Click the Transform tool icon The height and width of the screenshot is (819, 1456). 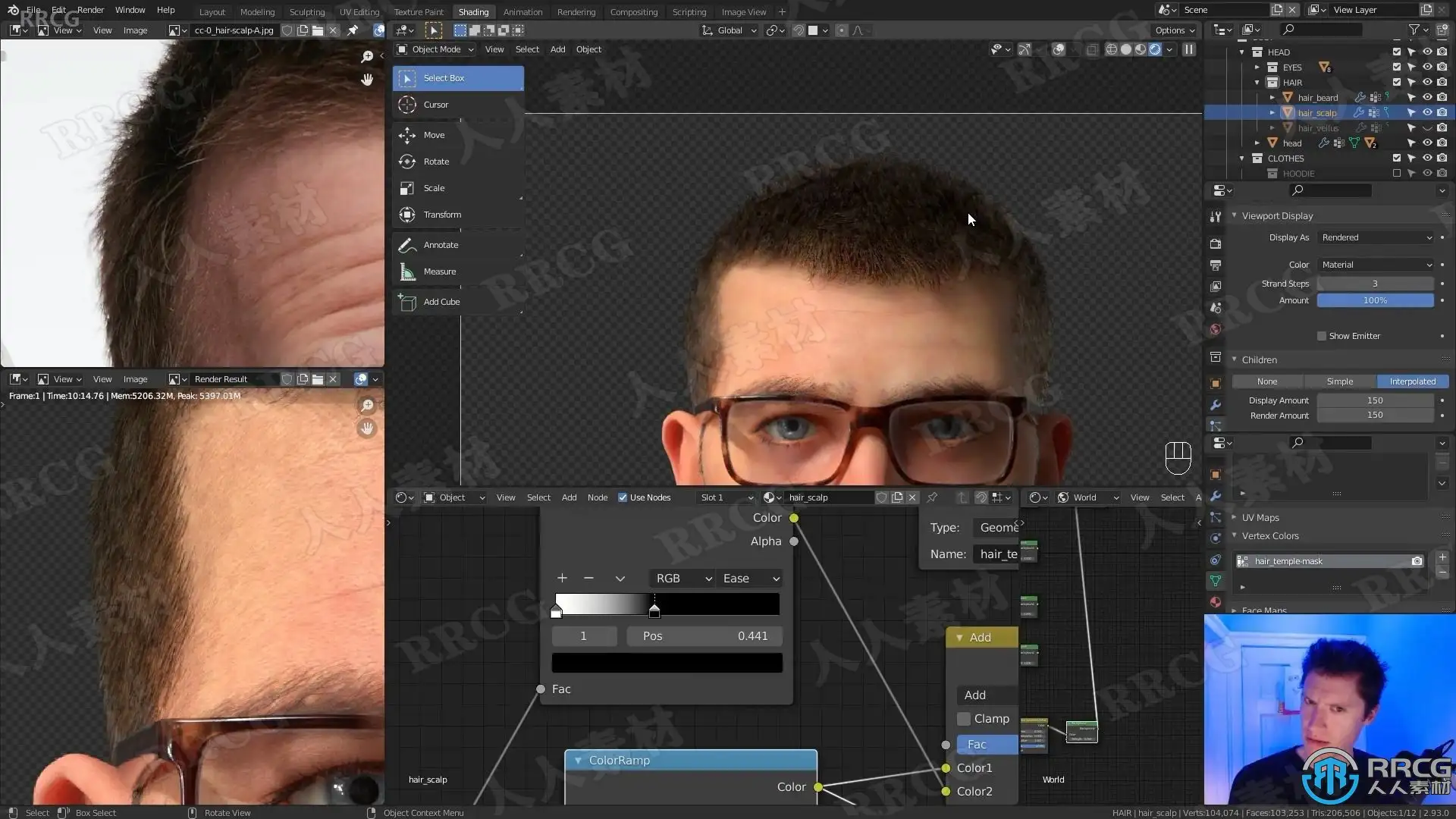[x=407, y=215]
